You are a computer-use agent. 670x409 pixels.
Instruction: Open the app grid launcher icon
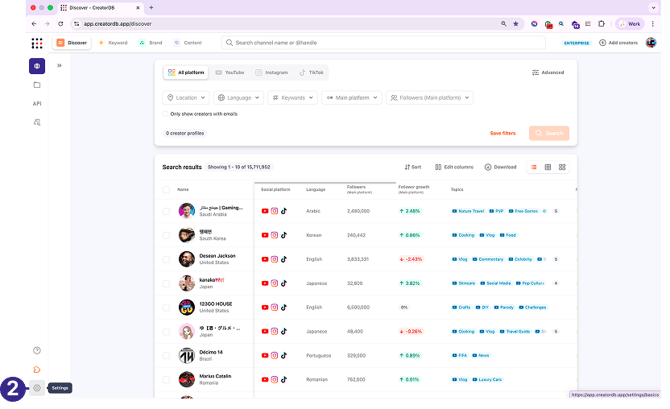37,43
